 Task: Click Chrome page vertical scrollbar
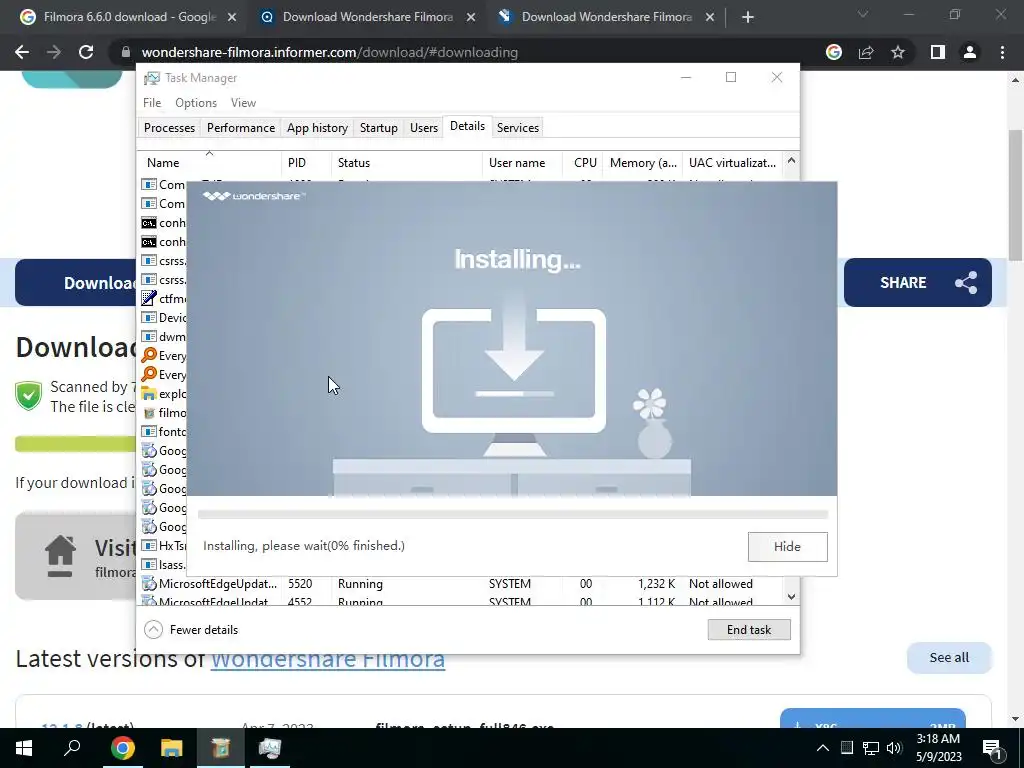click(1016, 196)
